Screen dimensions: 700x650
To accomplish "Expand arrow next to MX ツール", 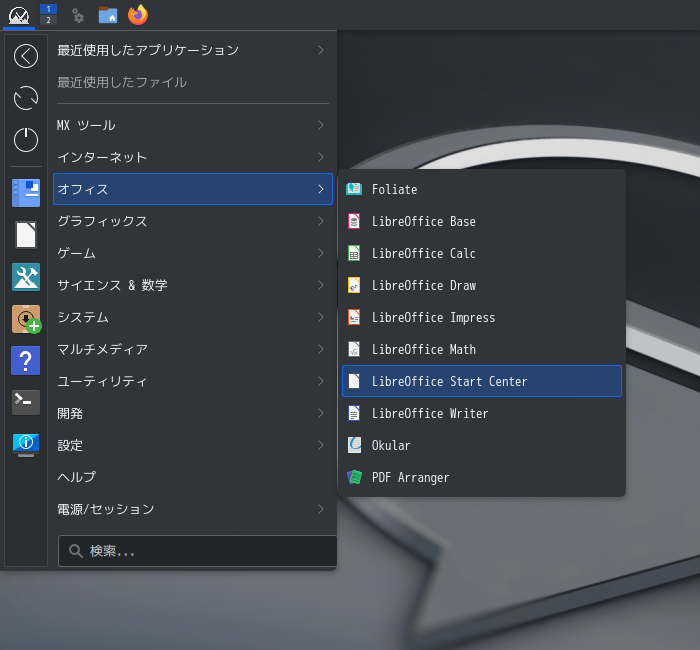I will [x=321, y=125].
